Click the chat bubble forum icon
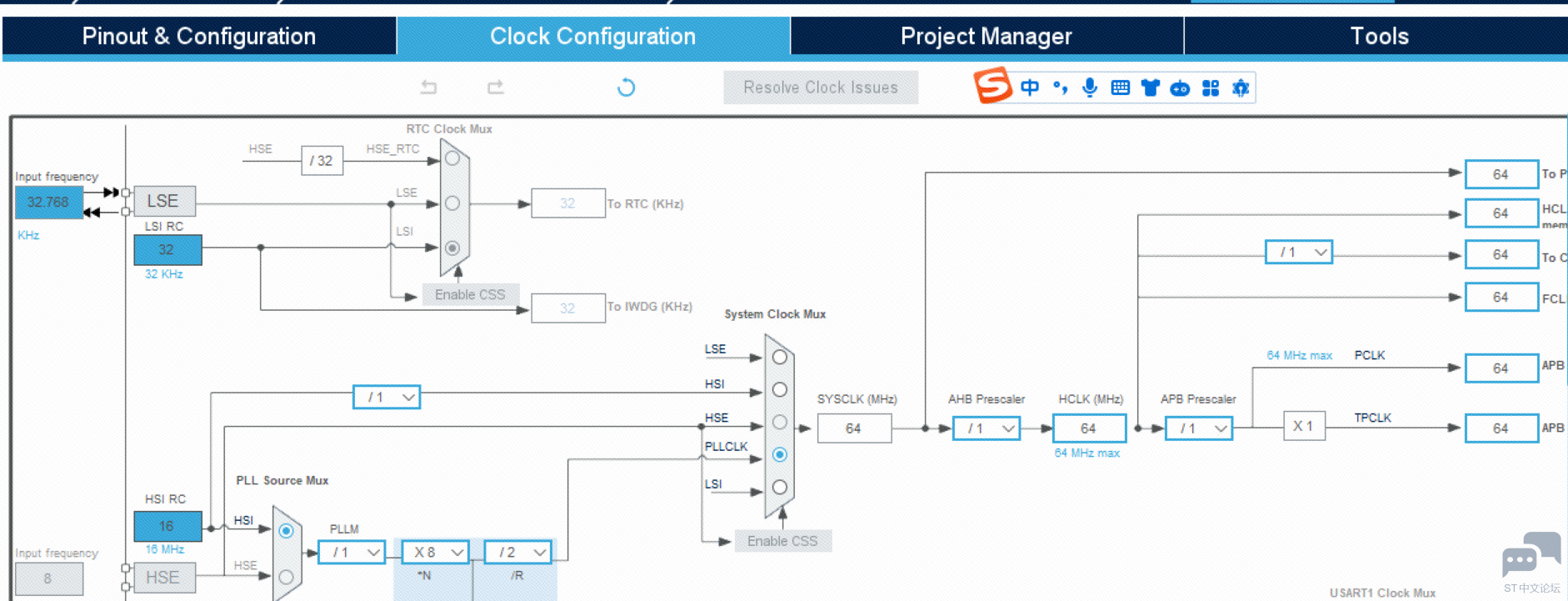Screen dimensions: 1568x601 point(1531,555)
